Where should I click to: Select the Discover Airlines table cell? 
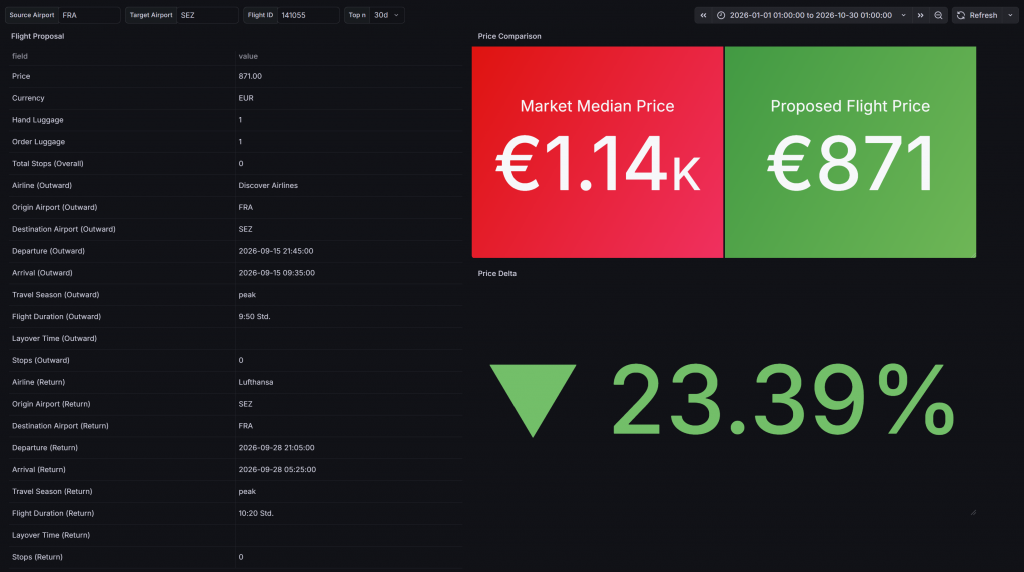268,185
